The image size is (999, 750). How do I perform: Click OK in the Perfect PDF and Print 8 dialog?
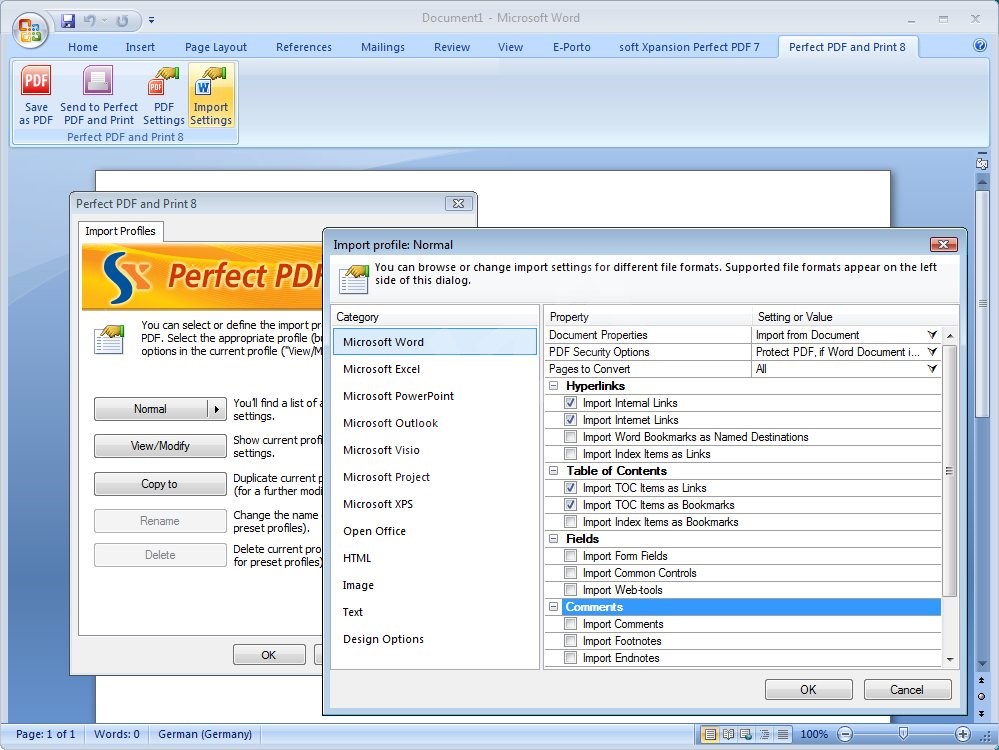click(x=269, y=654)
